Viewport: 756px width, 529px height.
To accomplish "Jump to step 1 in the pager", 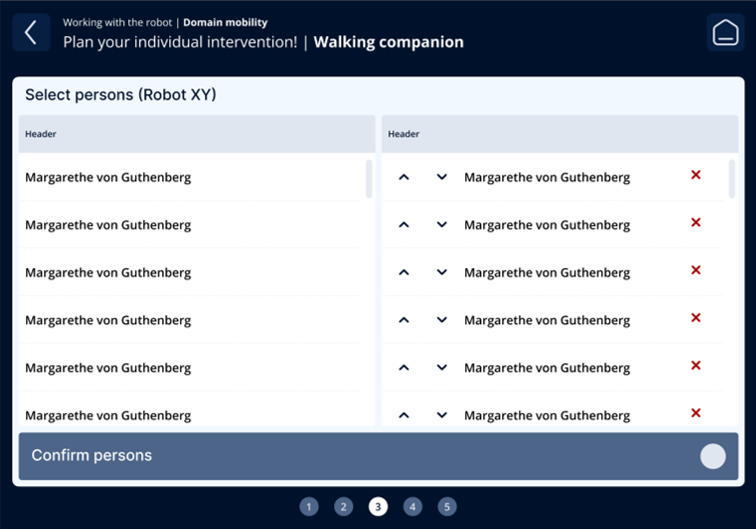I will point(309,507).
